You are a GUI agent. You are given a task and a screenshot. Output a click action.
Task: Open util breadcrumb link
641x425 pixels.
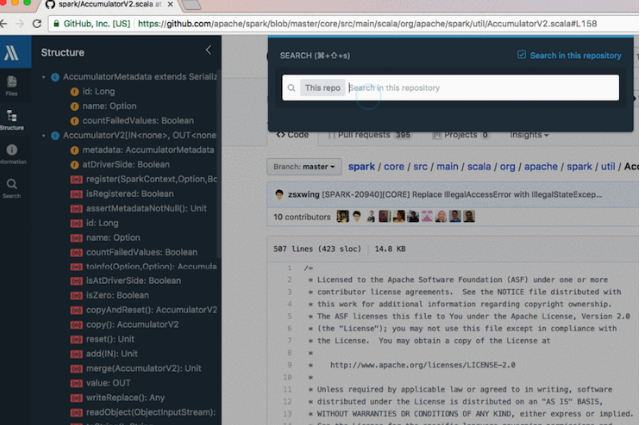click(x=608, y=167)
